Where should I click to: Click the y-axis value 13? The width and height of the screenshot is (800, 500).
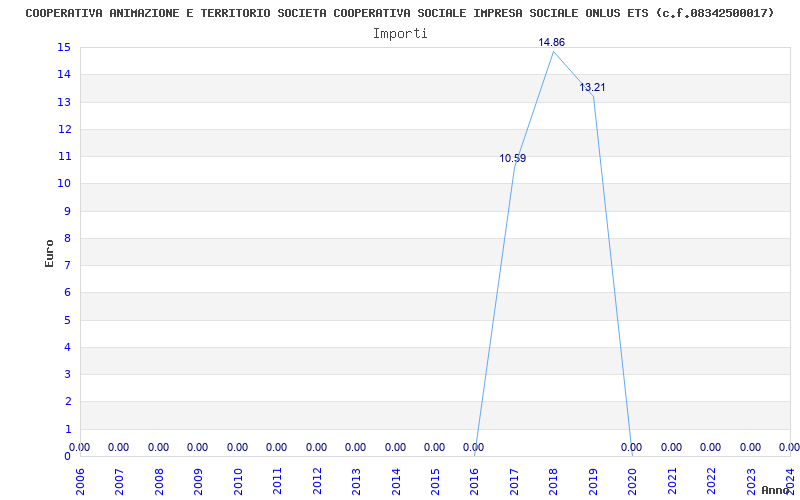[64, 102]
